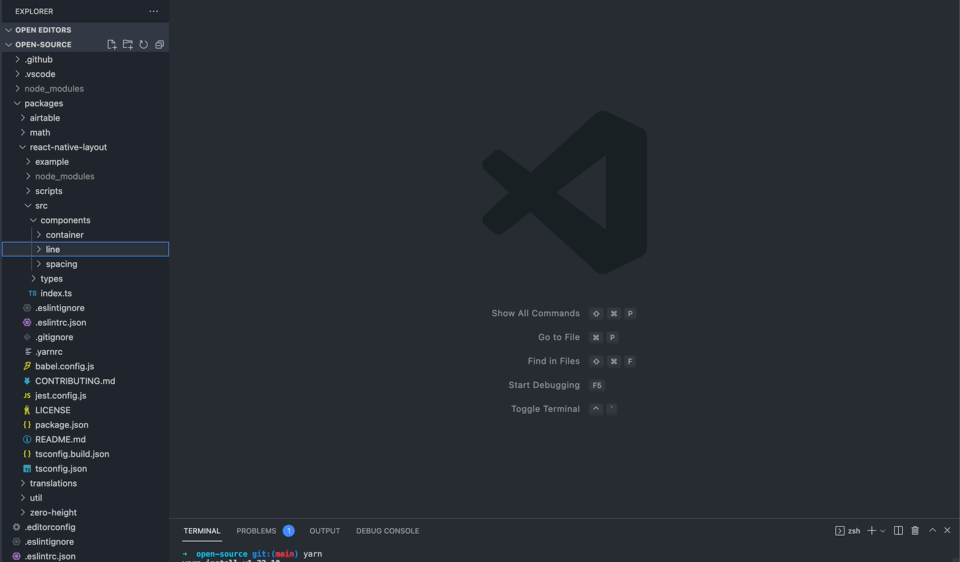The height and width of the screenshot is (562, 960).
Task: Refresh the explorer tree
Action: pyautogui.click(x=143, y=45)
